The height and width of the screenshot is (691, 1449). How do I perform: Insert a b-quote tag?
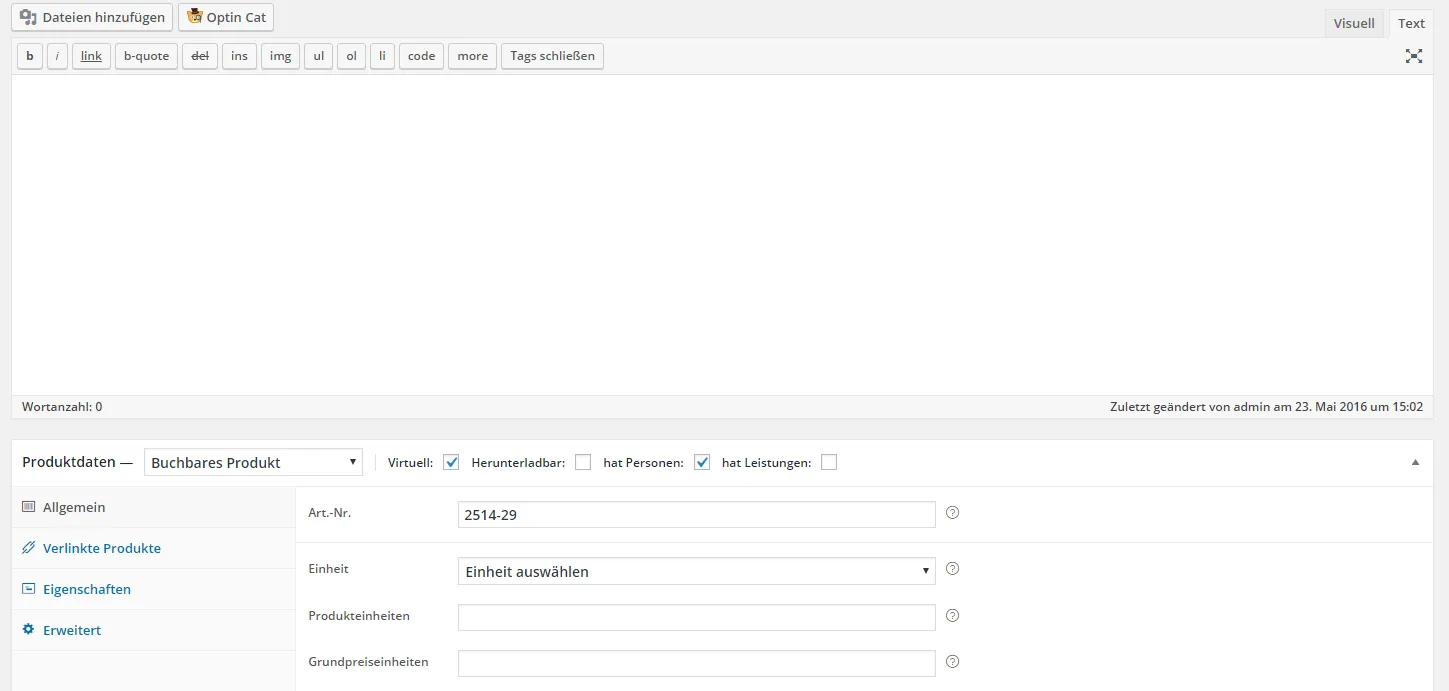point(146,56)
